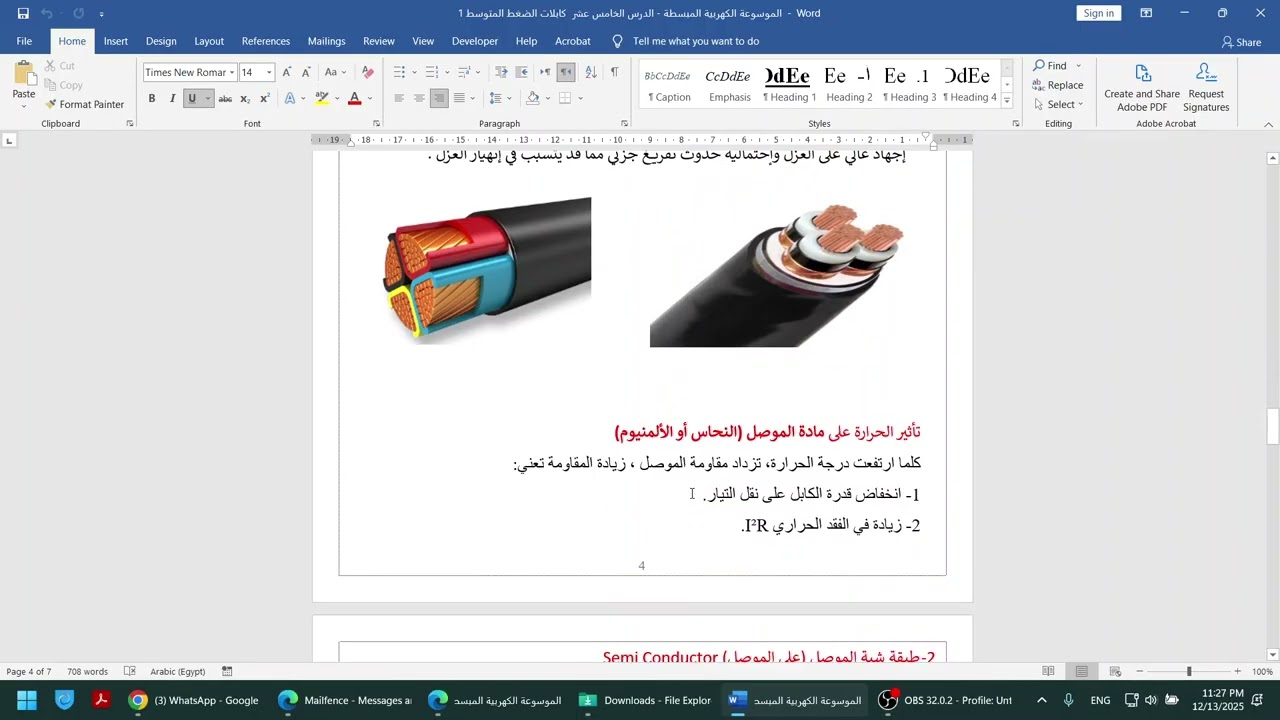Image resolution: width=1280 pixels, height=720 pixels.
Task: Open the Paragraph settings dialog launcher
Action: point(624,124)
